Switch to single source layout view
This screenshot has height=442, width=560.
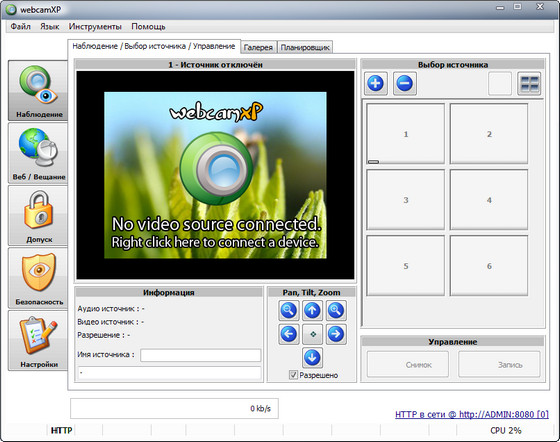[x=500, y=84]
